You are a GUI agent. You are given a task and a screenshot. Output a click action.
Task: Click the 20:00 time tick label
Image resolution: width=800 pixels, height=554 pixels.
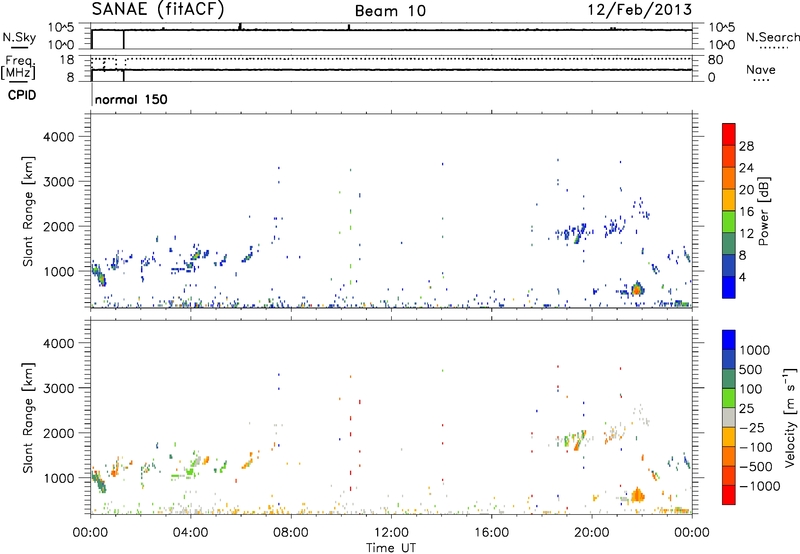(591, 533)
